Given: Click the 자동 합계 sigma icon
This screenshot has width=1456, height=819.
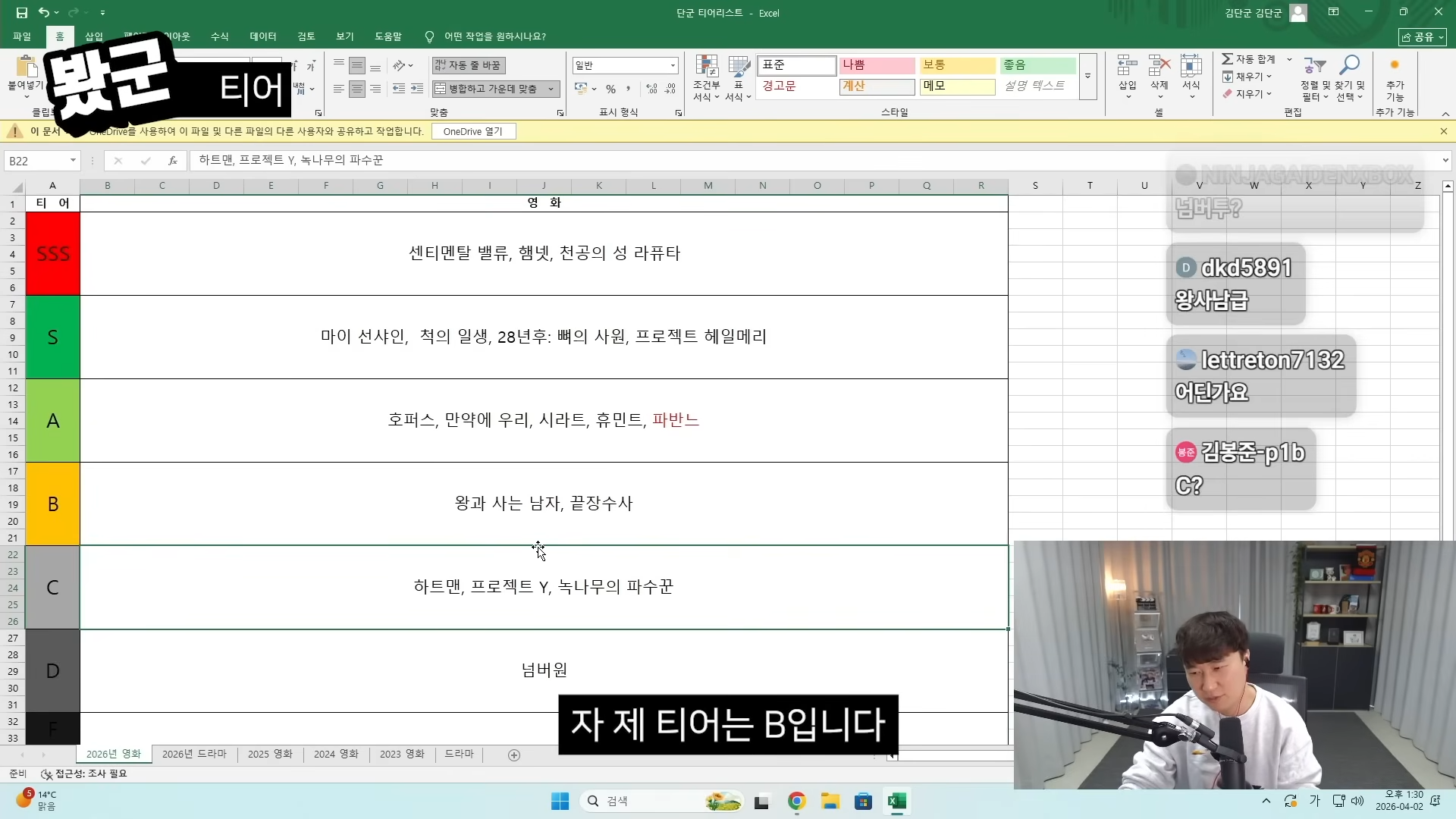Looking at the screenshot, I should pos(1228,59).
